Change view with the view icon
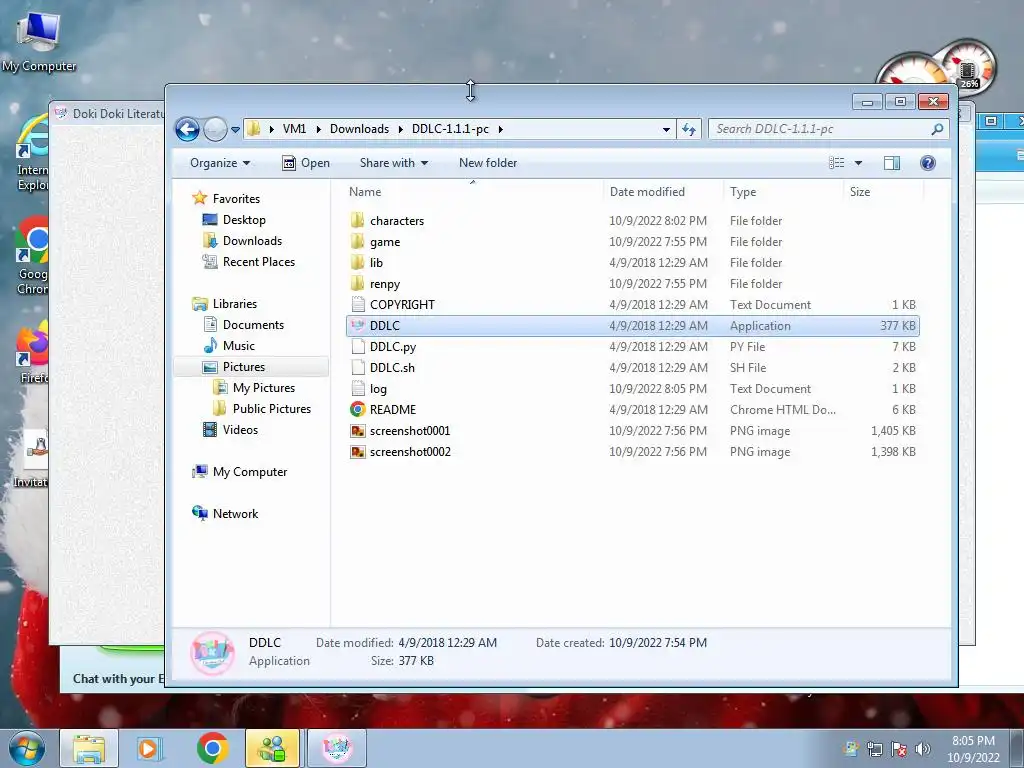Viewport: 1024px width, 768px height. pos(837,163)
